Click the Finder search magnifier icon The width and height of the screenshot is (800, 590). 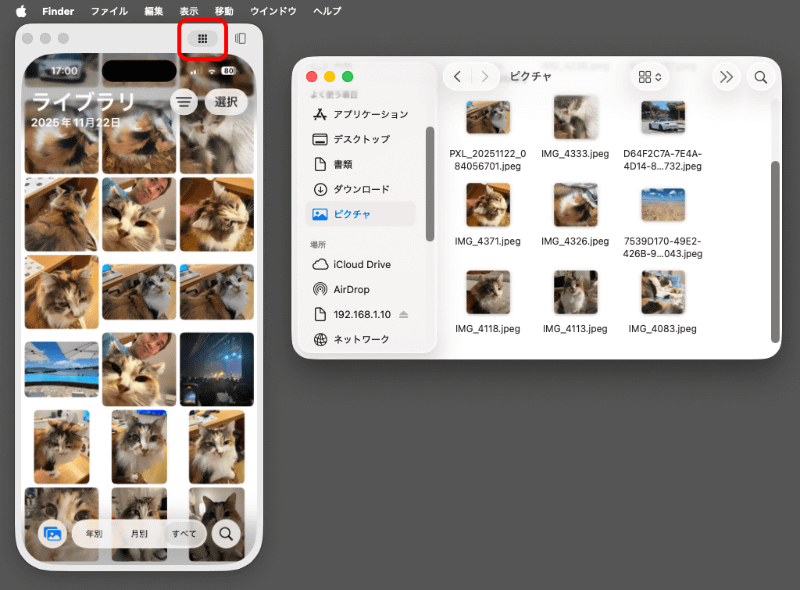click(761, 77)
